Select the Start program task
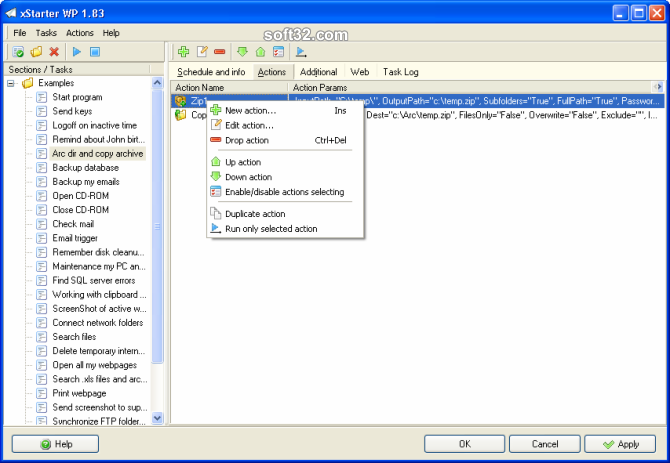 (x=77, y=97)
